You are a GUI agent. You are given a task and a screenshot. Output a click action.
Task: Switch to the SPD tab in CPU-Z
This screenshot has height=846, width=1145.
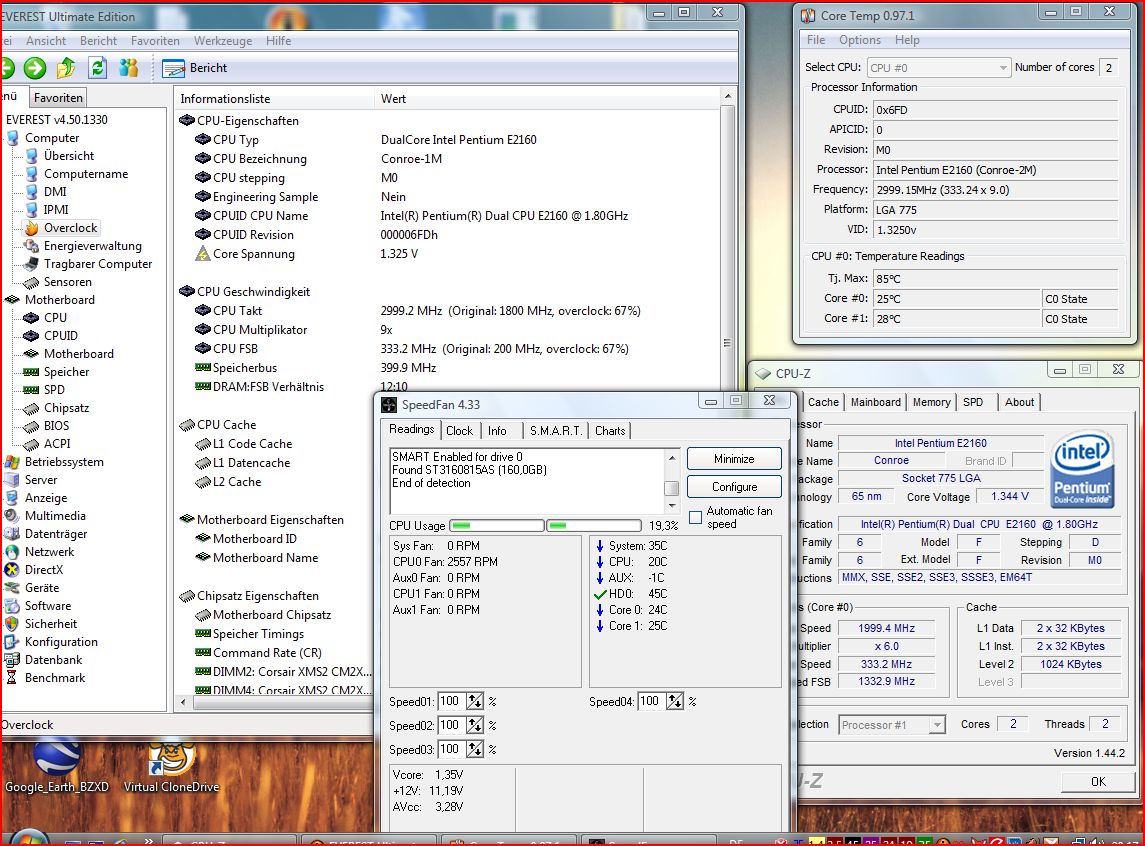point(973,402)
